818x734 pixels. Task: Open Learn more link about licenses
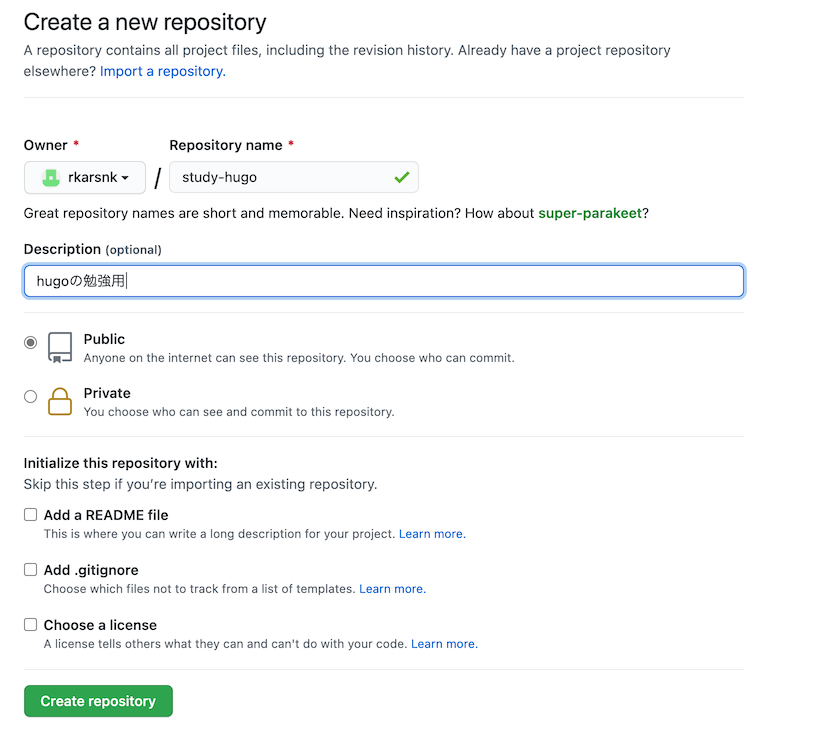pyautogui.click(x=444, y=644)
